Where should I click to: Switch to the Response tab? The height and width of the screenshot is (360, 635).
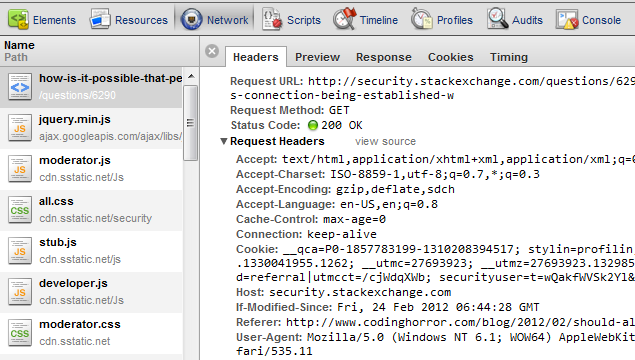point(384,57)
